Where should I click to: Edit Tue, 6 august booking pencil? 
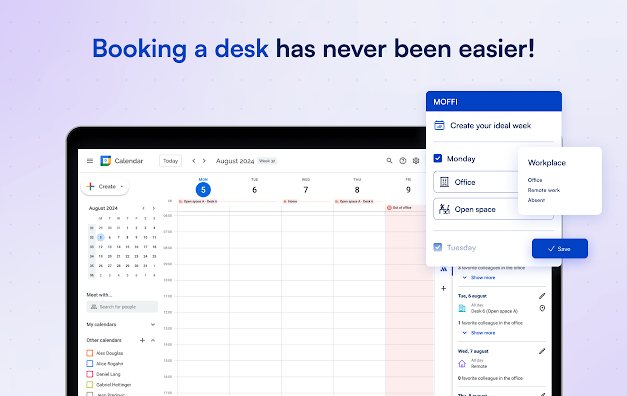pyautogui.click(x=542, y=296)
